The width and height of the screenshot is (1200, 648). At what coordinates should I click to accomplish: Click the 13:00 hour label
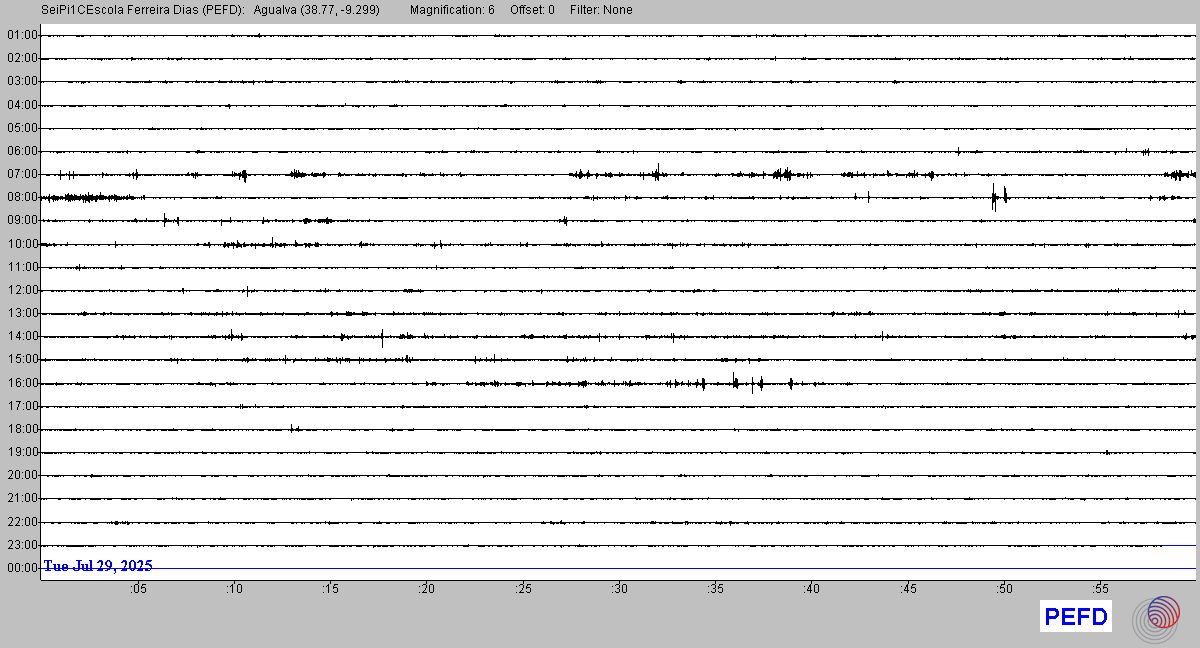(22, 313)
